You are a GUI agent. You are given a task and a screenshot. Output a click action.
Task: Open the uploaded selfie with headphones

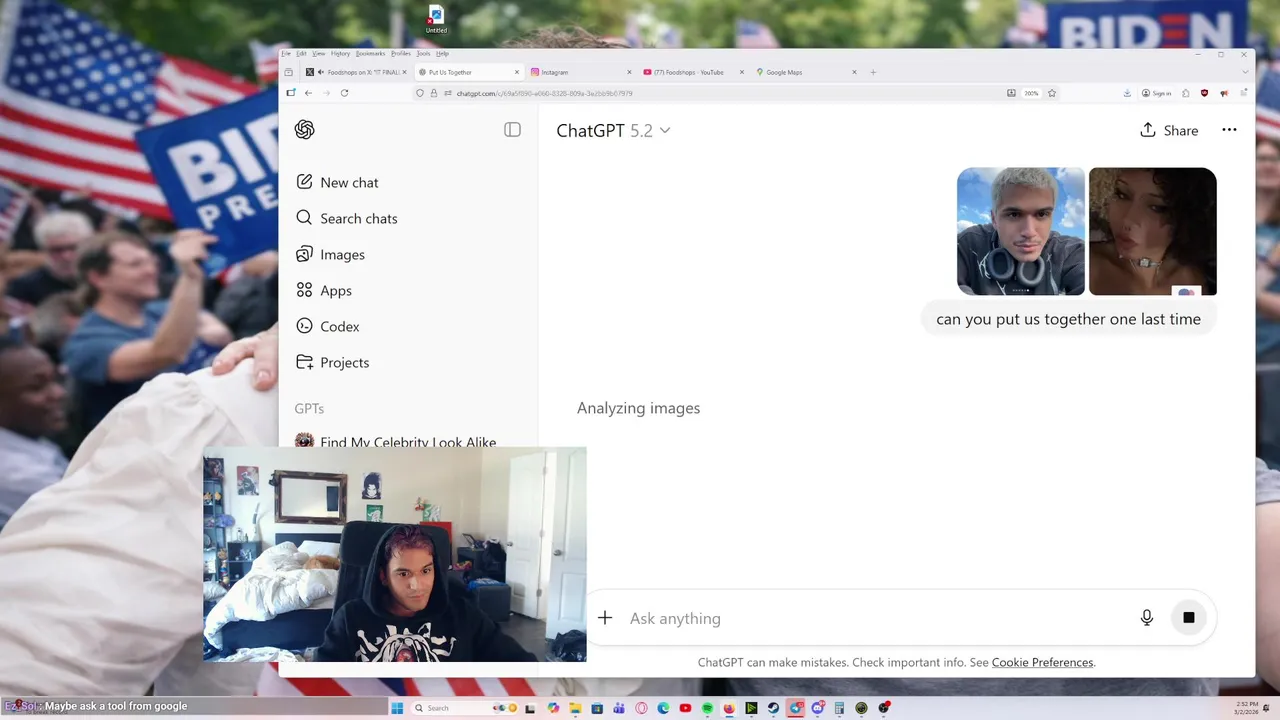click(1021, 231)
